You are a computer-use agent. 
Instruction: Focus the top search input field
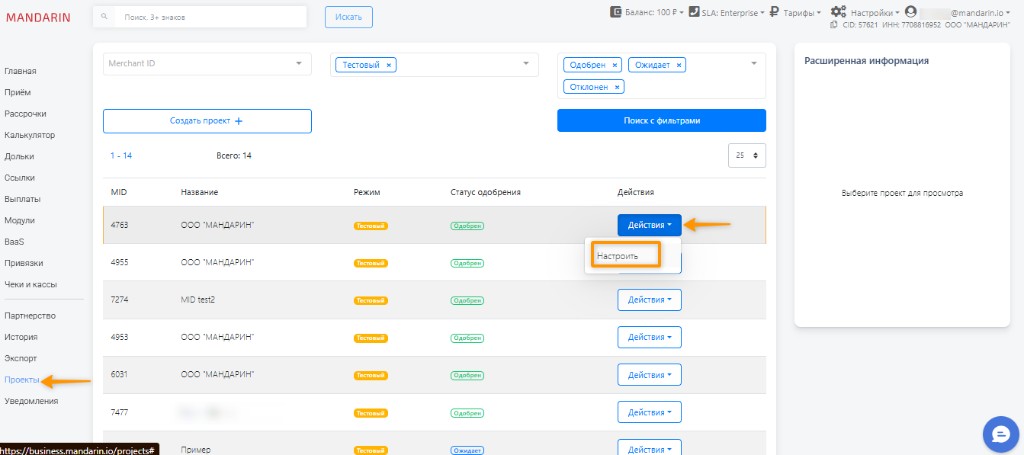coord(210,17)
